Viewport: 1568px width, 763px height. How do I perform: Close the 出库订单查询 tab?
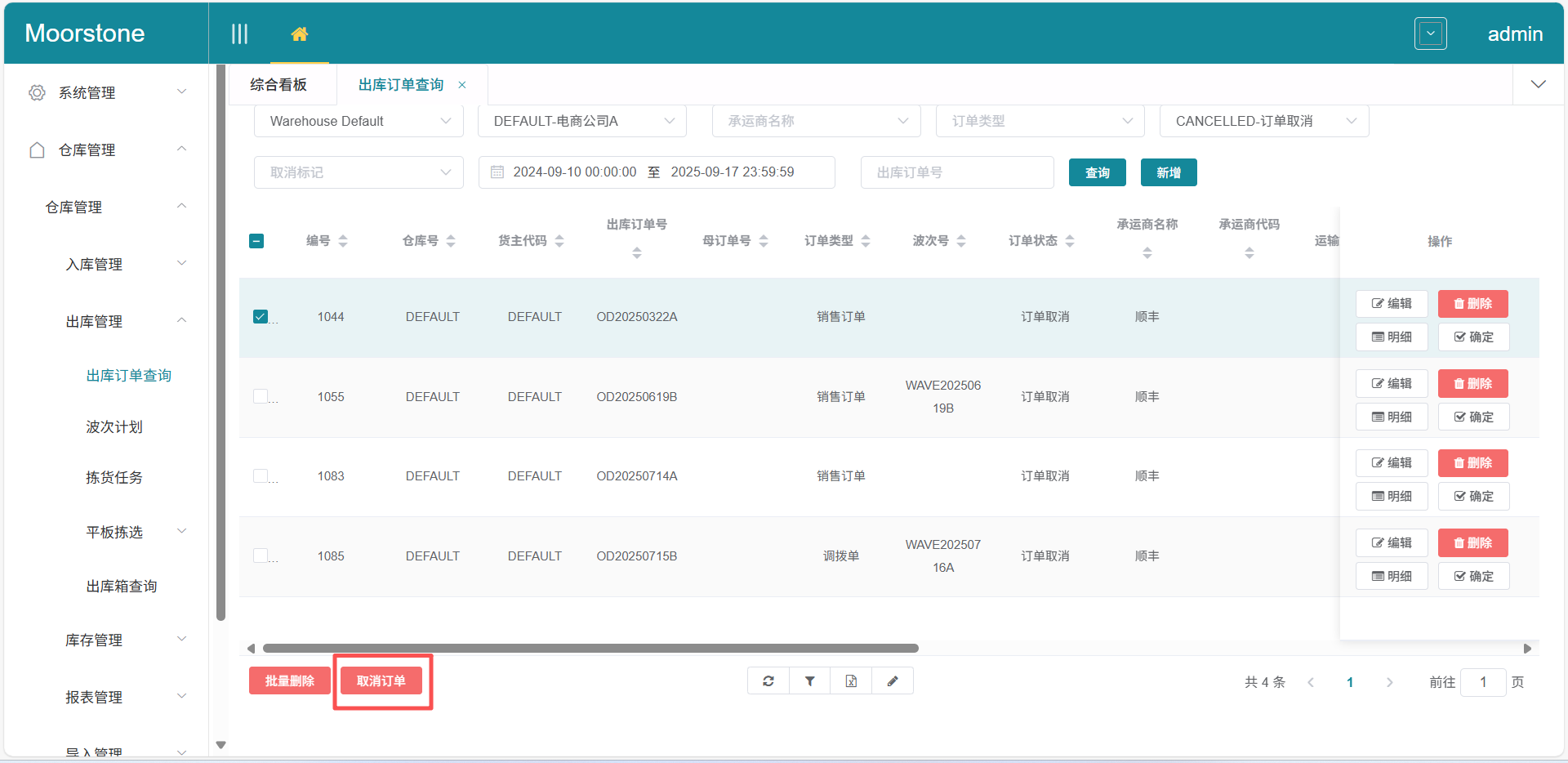[x=462, y=85]
